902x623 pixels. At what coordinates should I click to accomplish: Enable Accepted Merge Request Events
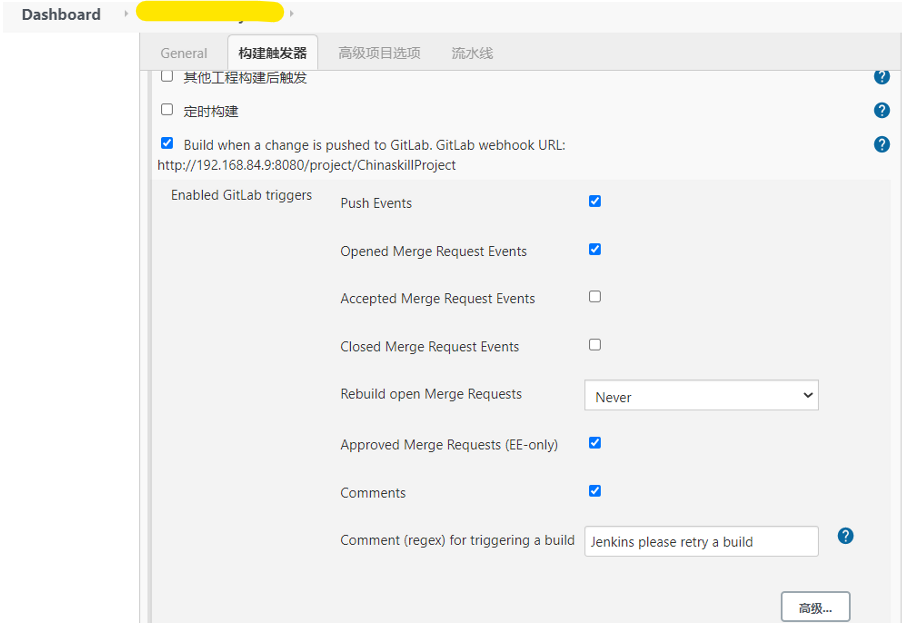coord(595,297)
